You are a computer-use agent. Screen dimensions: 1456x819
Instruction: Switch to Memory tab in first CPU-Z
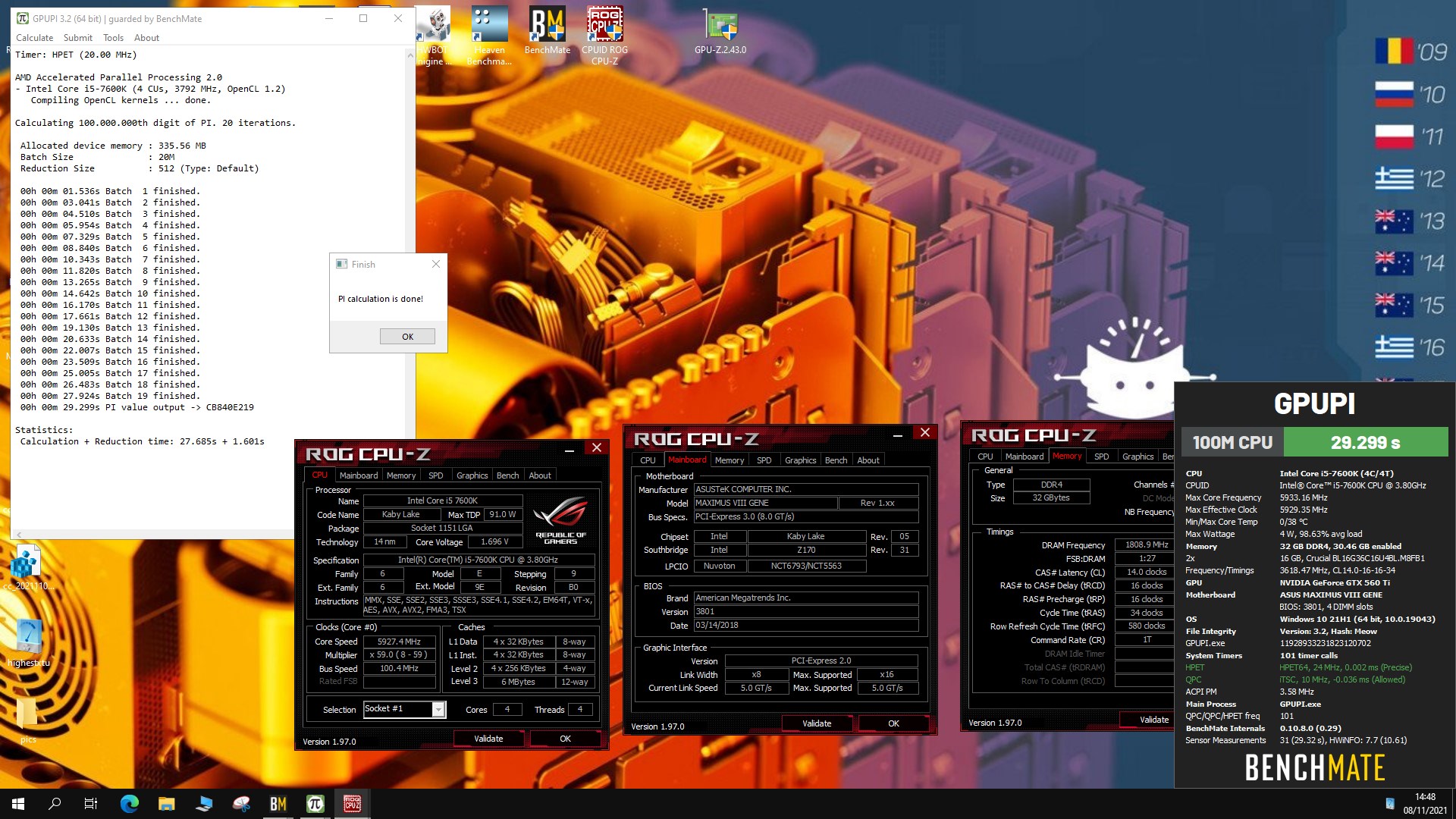(x=401, y=475)
